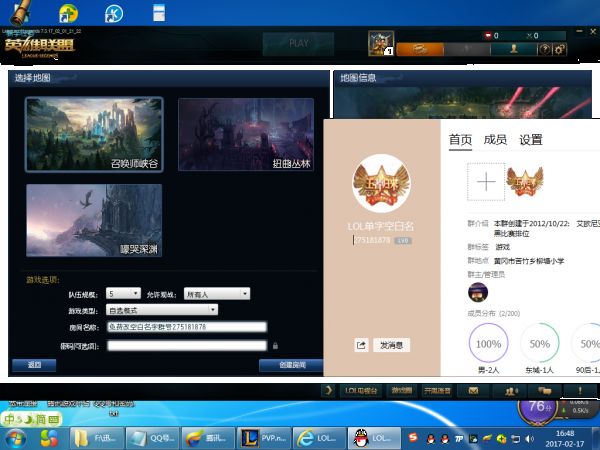Click the Windows Start button
Viewport: 600px width, 450px height.
[16, 439]
